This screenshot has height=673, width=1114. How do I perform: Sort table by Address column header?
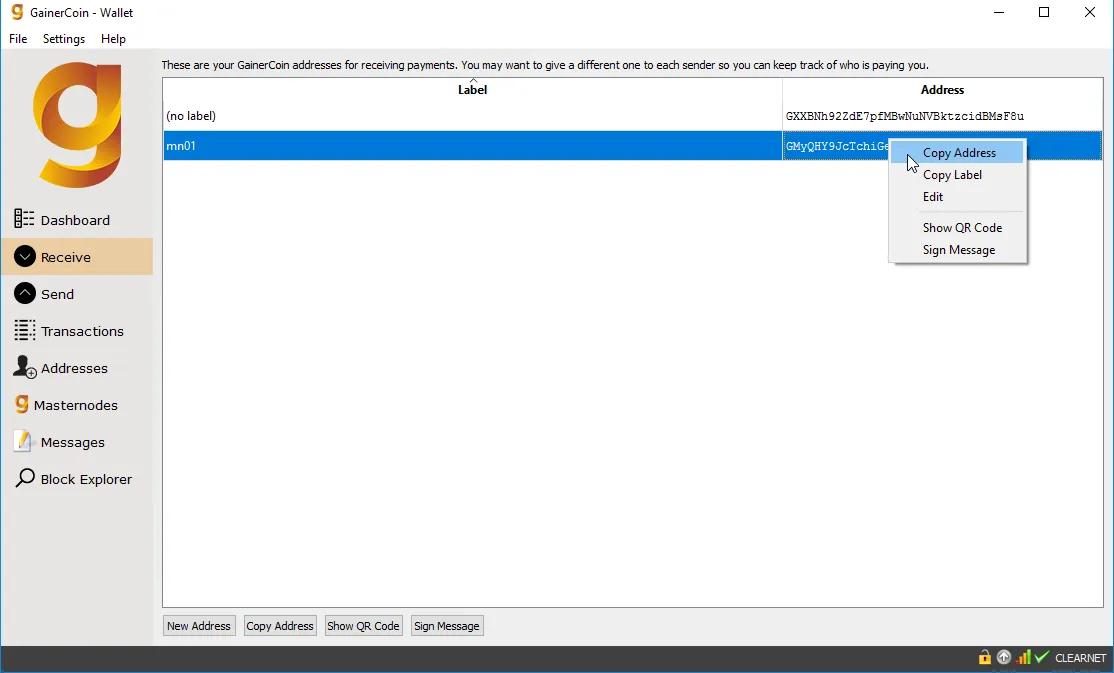tap(942, 90)
